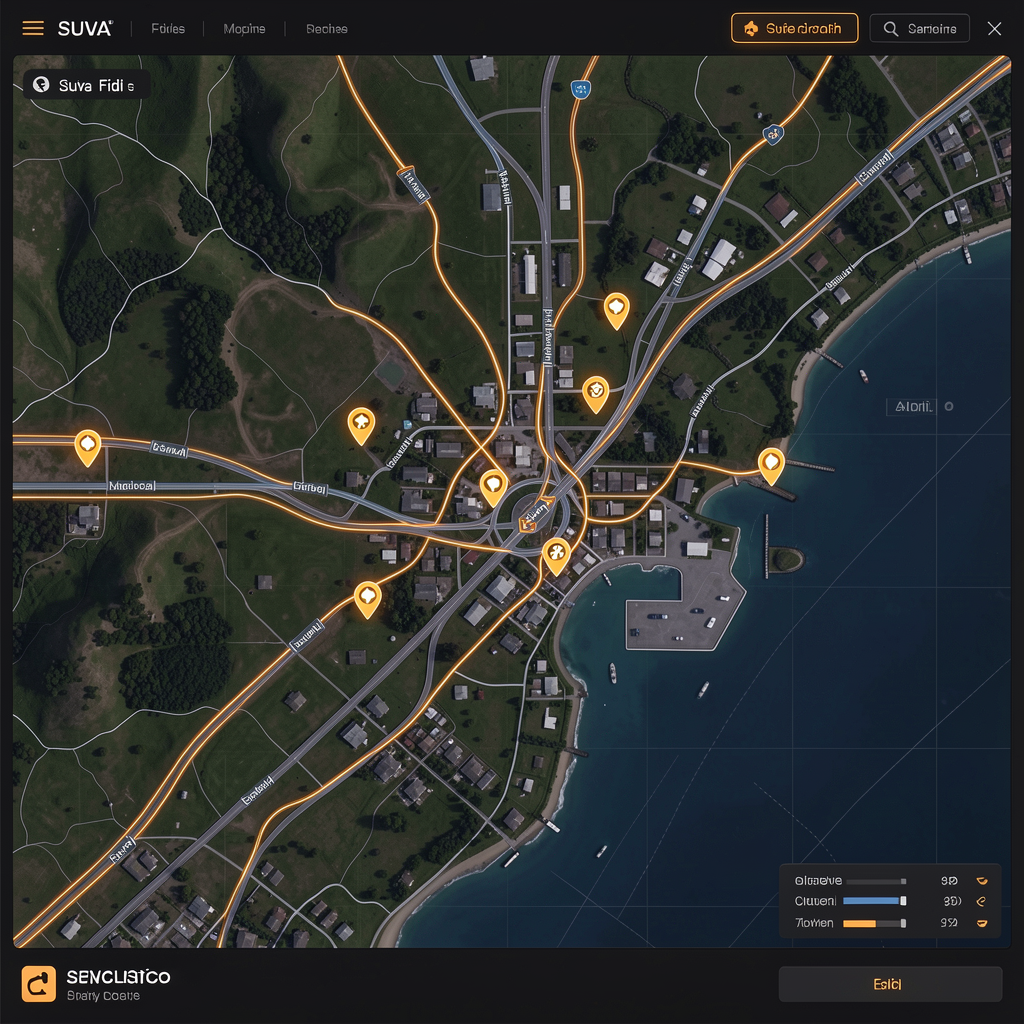This screenshot has height=1024, width=1024.
Task: Click the Ciuuenl row value
Action: click(952, 901)
